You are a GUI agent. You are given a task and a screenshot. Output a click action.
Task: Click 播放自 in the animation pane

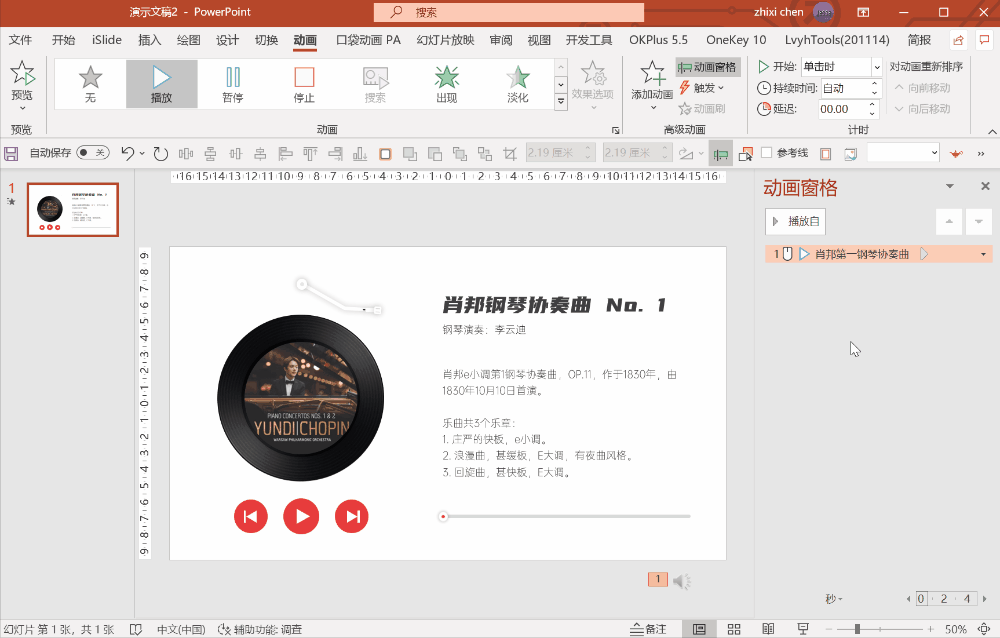pyautogui.click(x=795, y=220)
